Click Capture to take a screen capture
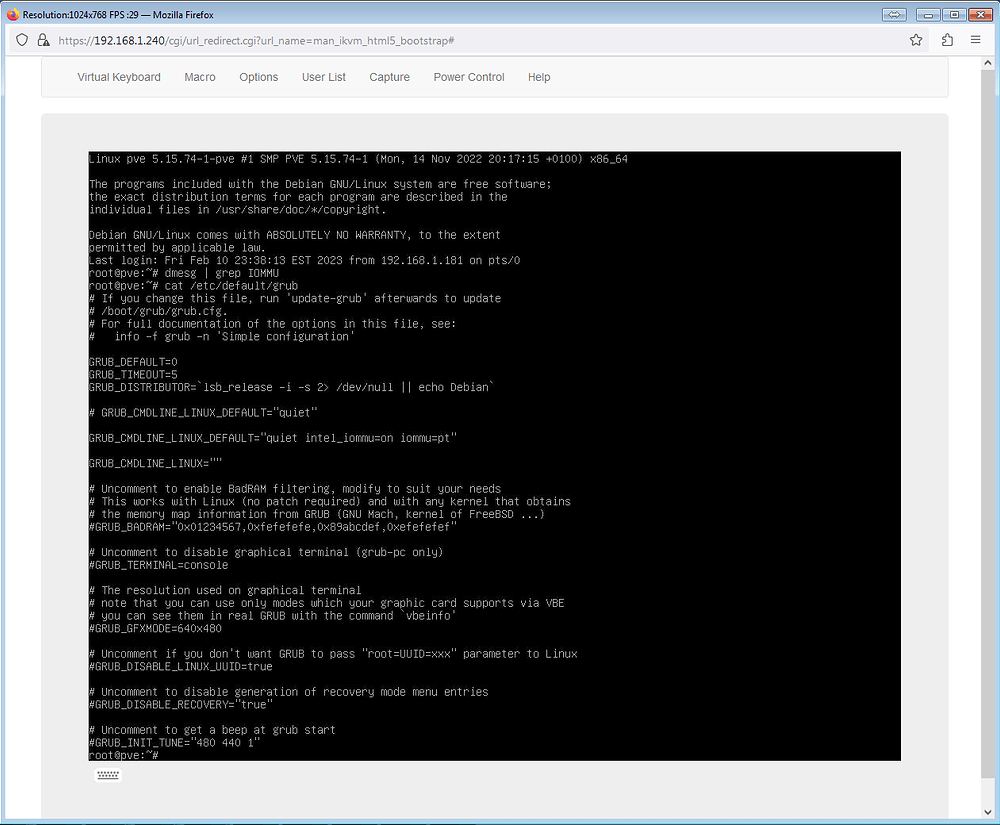 [389, 77]
